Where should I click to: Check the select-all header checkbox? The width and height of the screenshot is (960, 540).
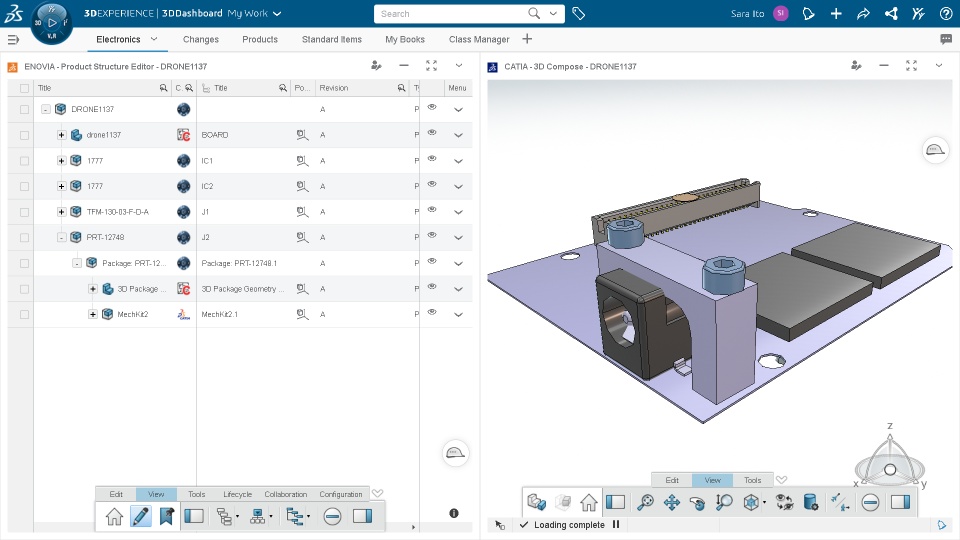coord(24,88)
